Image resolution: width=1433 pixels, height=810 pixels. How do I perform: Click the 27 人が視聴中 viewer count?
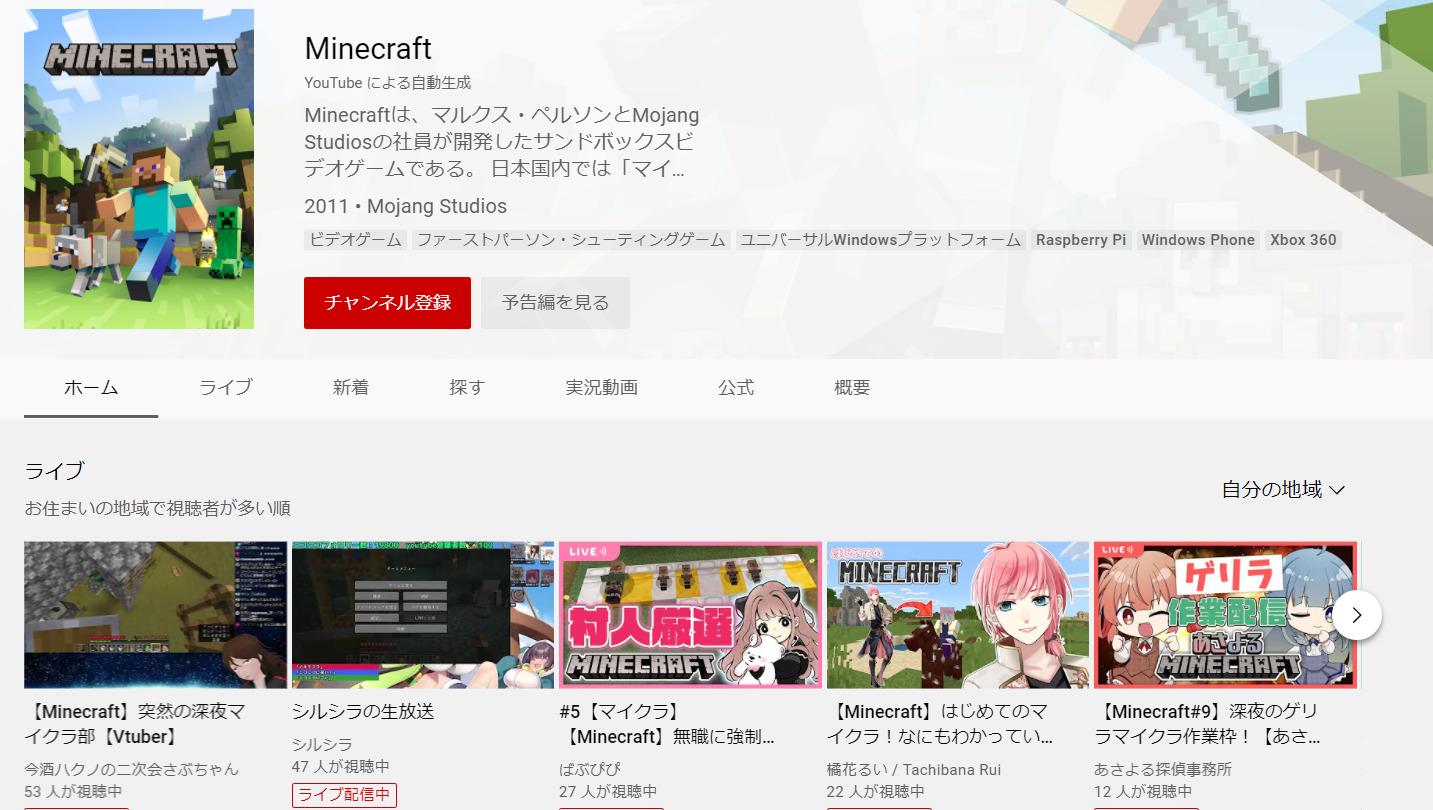click(x=608, y=792)
